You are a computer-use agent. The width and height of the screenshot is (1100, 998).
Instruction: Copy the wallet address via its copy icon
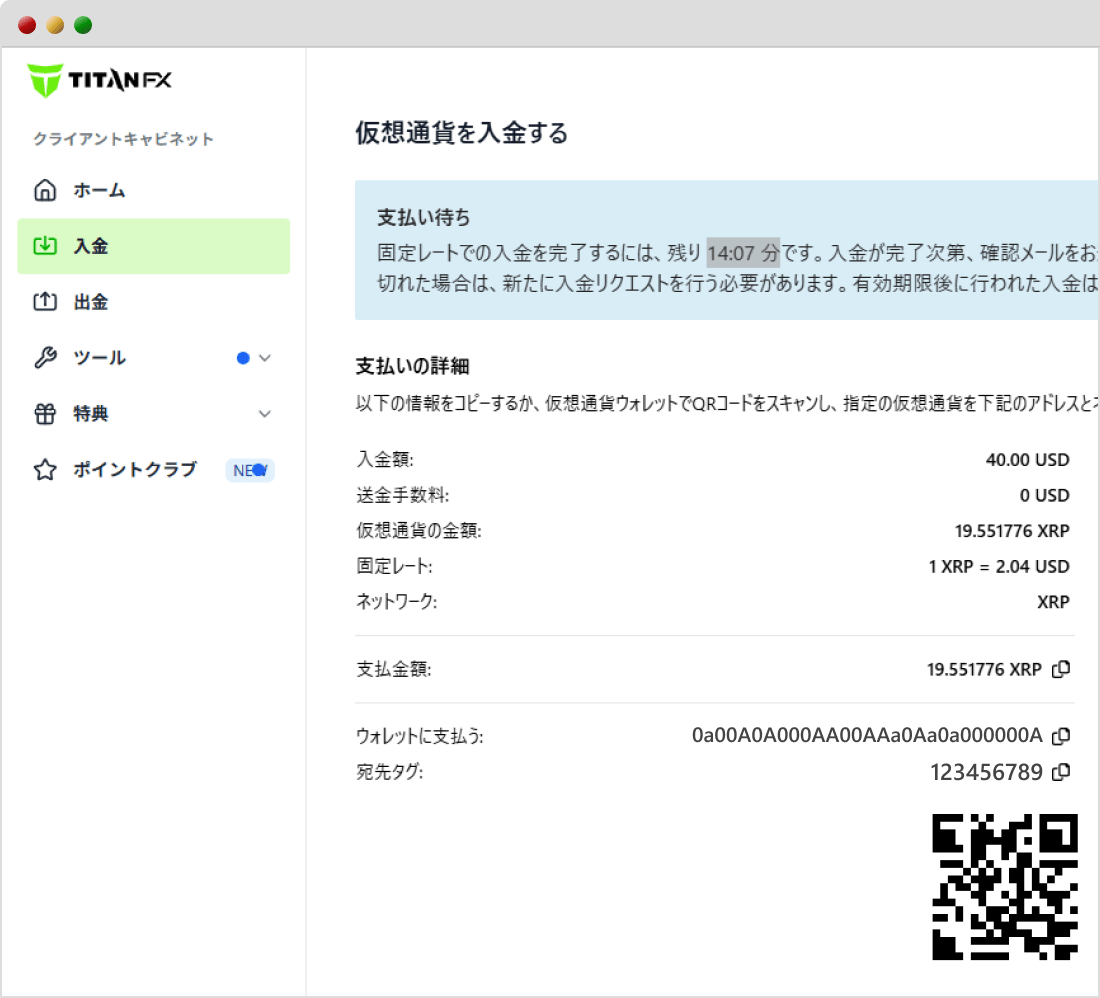click(1062, 735)
